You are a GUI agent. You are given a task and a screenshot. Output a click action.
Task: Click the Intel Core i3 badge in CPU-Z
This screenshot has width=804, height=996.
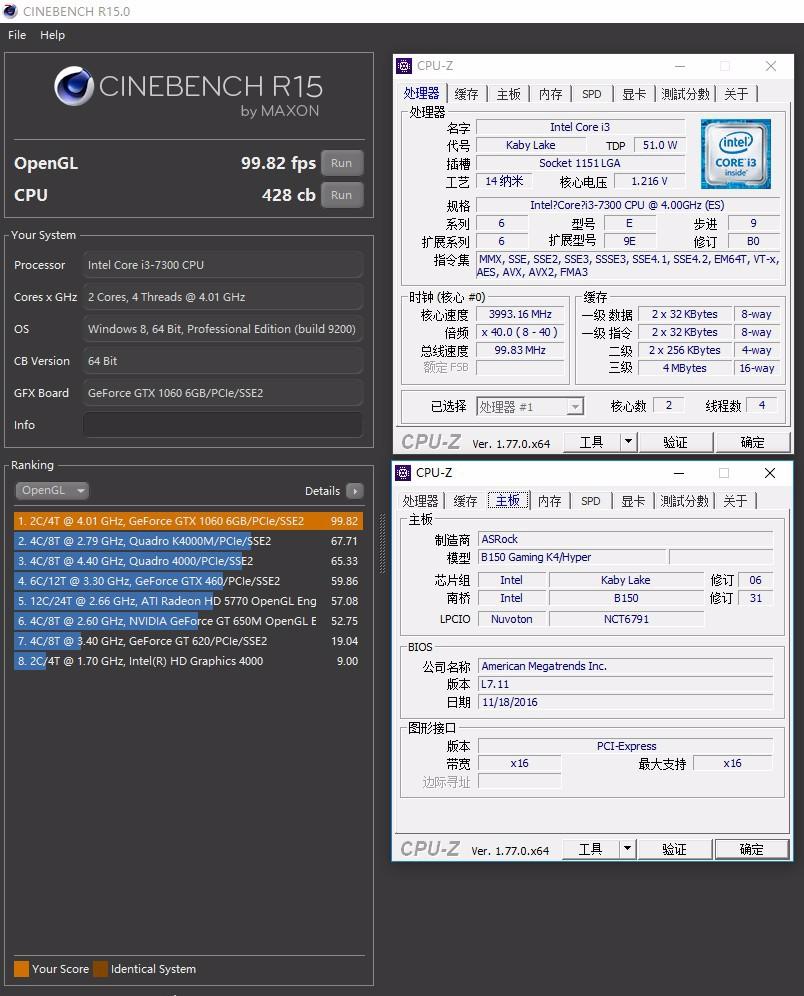736,155
